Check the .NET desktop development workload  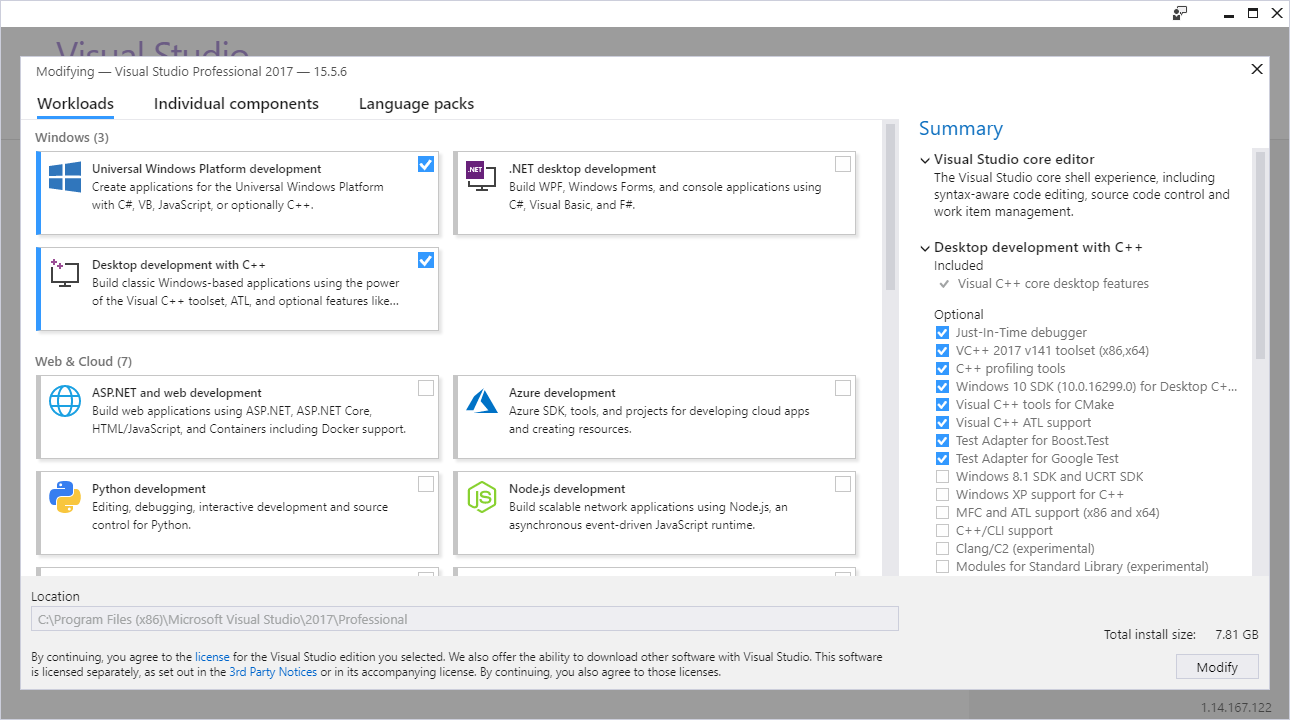[843, 164]
